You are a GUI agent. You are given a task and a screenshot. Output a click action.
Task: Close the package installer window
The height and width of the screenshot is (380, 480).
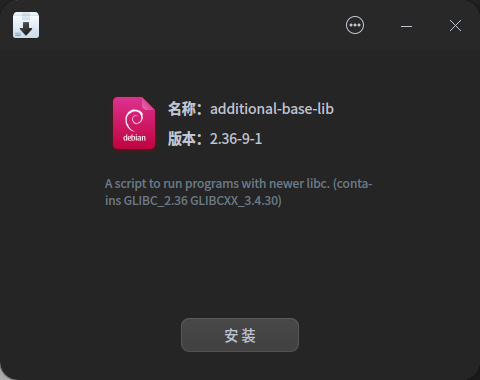click(x=455, y=26)
